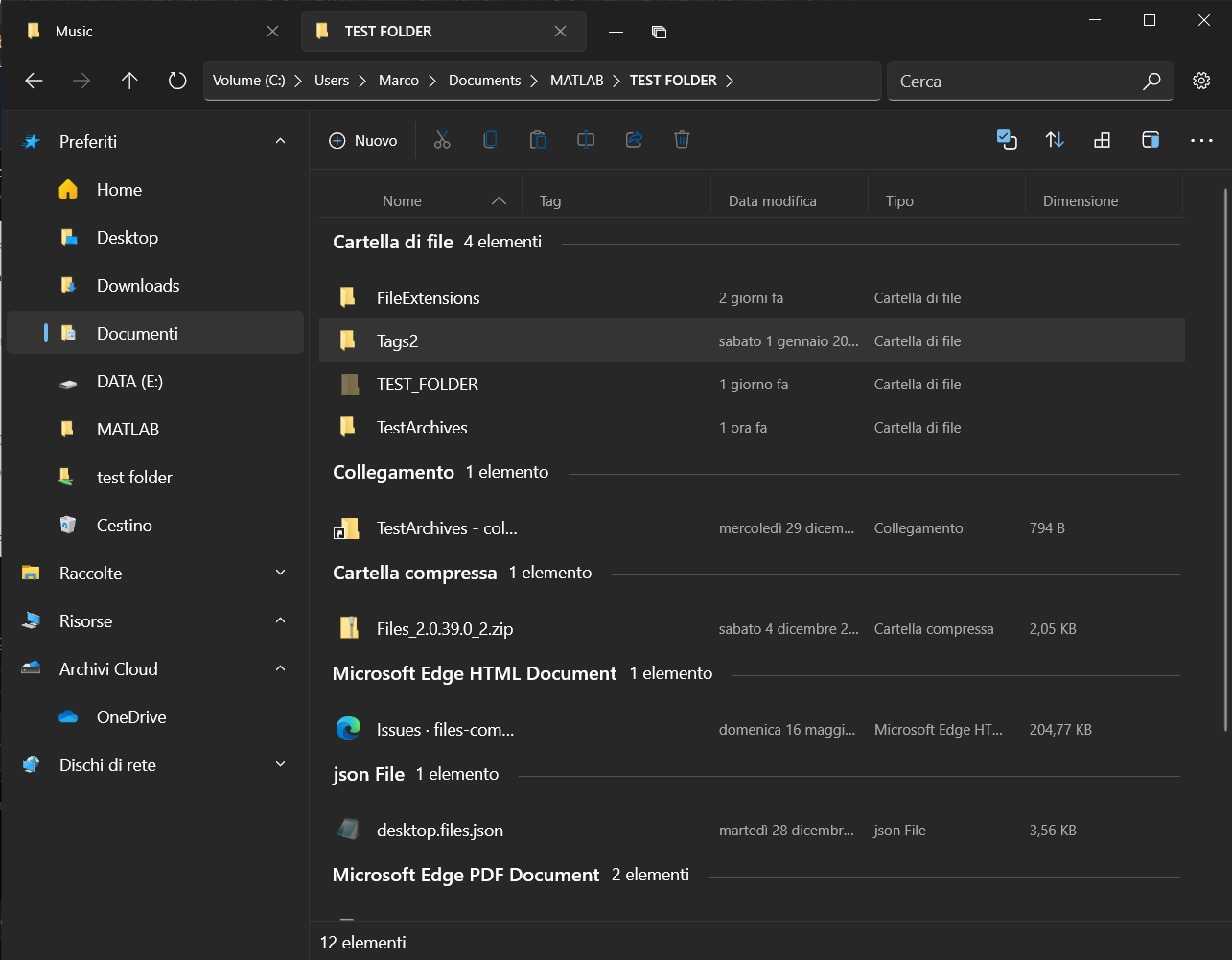Click chevron after Users in path
The image size is (1232, 960).
pyautogui.click(x=362, y=81)
